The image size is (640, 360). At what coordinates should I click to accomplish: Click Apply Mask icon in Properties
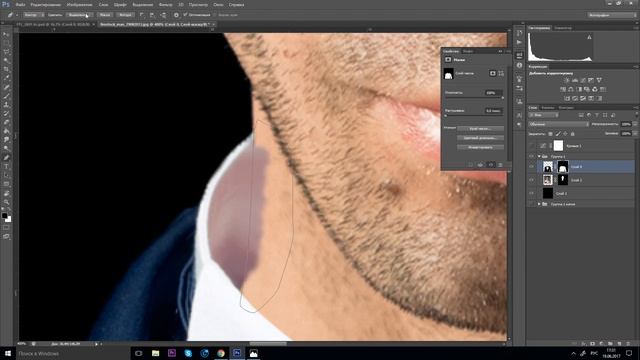(x=480, y=165)
